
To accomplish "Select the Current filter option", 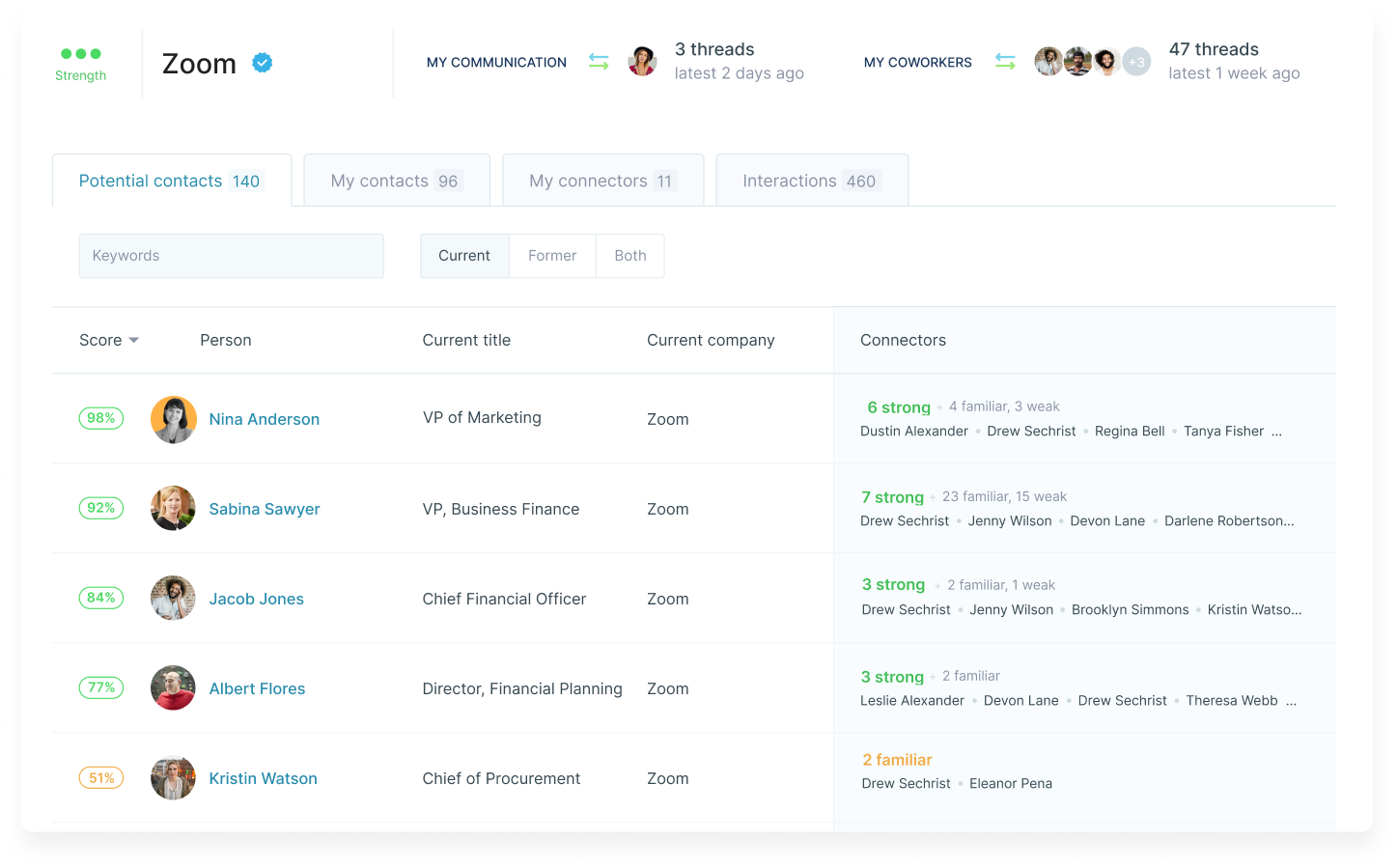I will [464, 256].
